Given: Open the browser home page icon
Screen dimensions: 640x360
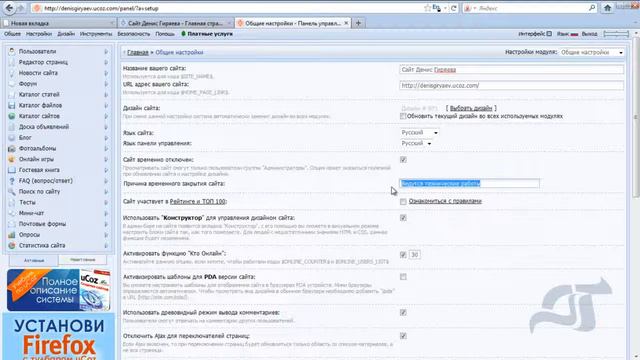Looking at the screenshot, I should (607, 8).
